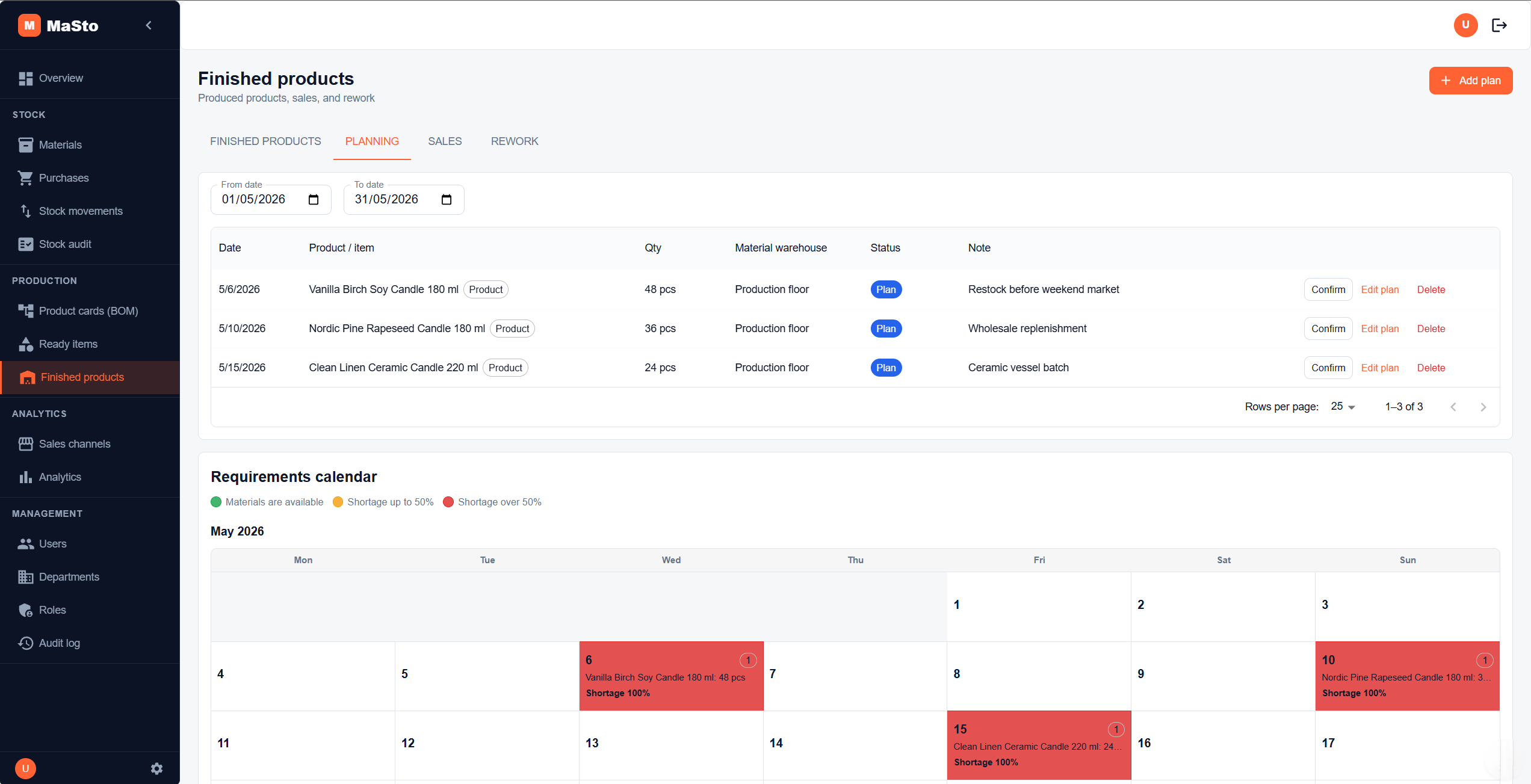This screenshot has width=1531, height=784.
Task: Open the To date calendar picker
Action: click(x=447, y=200)
